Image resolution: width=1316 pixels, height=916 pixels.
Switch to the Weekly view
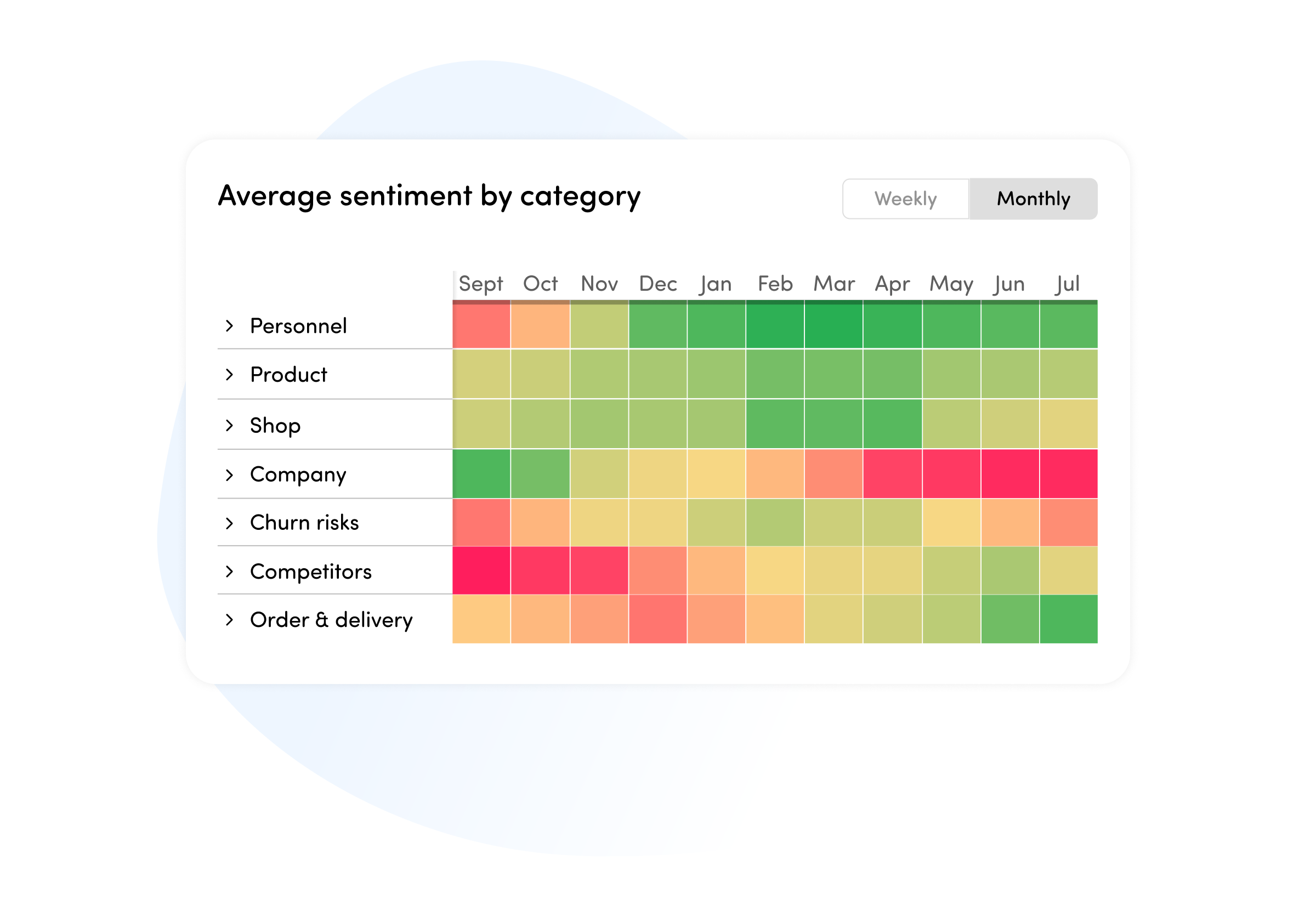pos(906,199)
